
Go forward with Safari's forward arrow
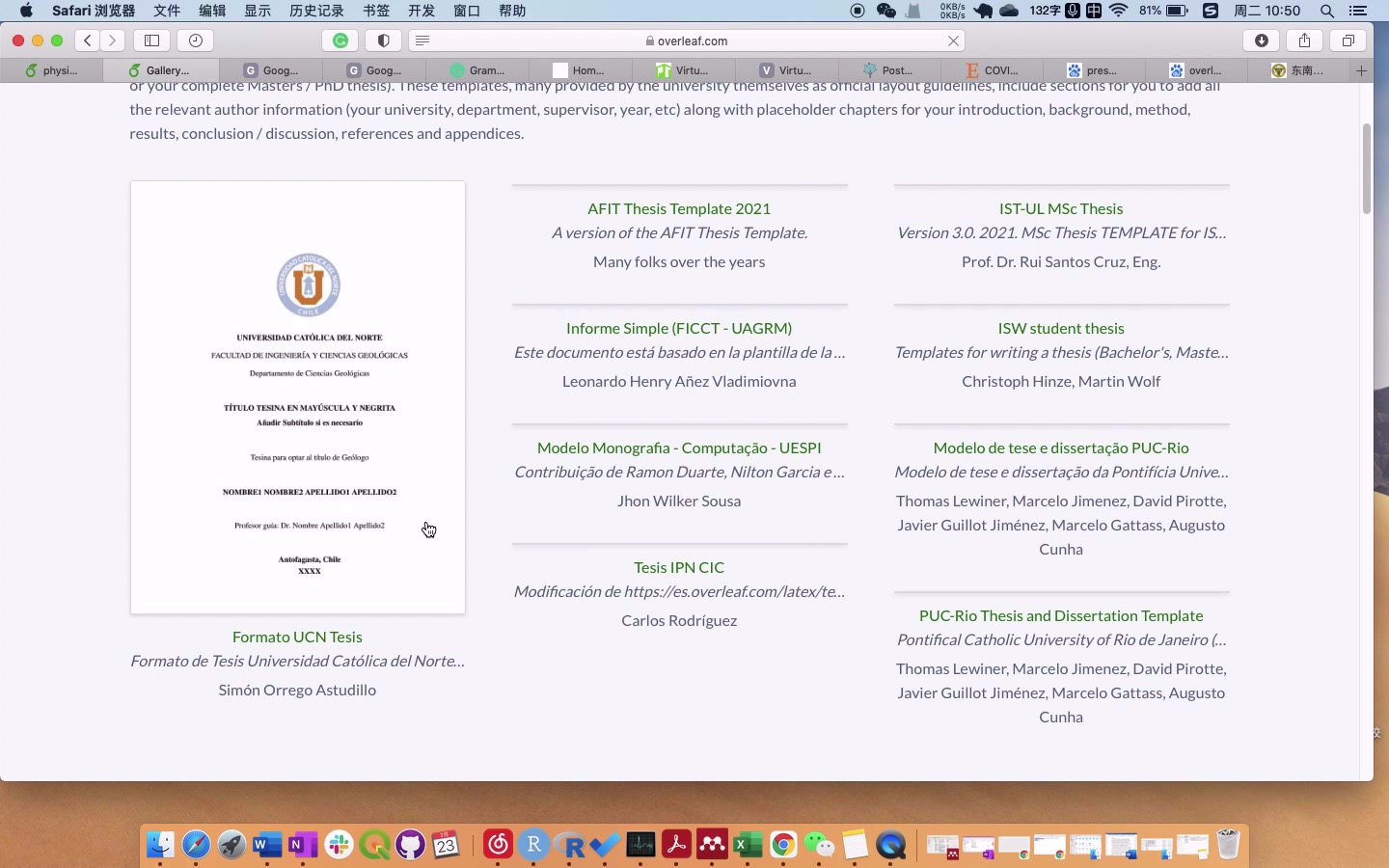[113, 41]
